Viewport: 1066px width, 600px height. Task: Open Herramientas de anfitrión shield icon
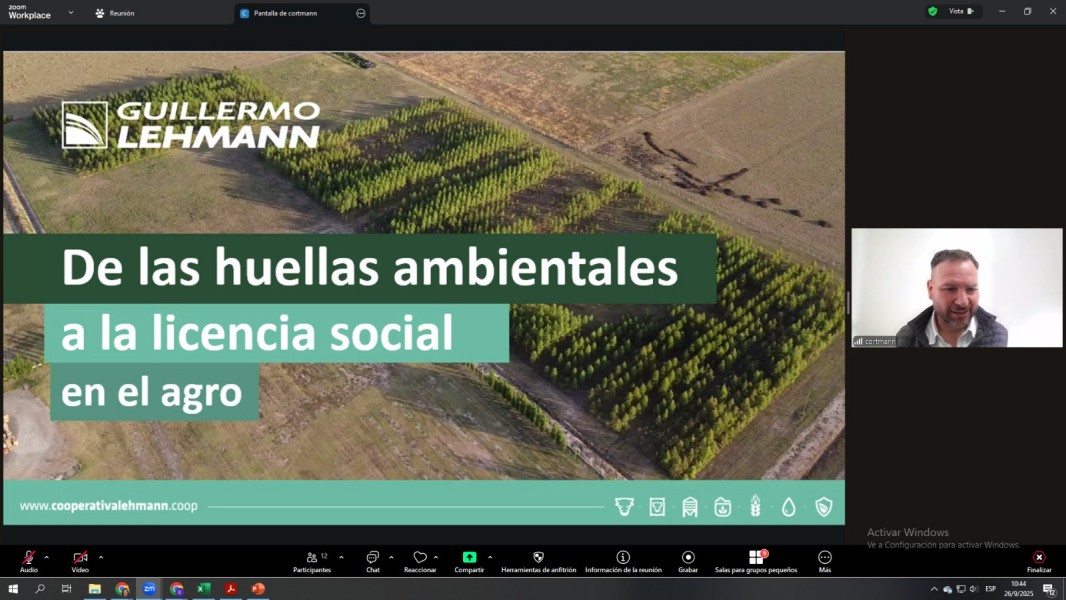538,558
